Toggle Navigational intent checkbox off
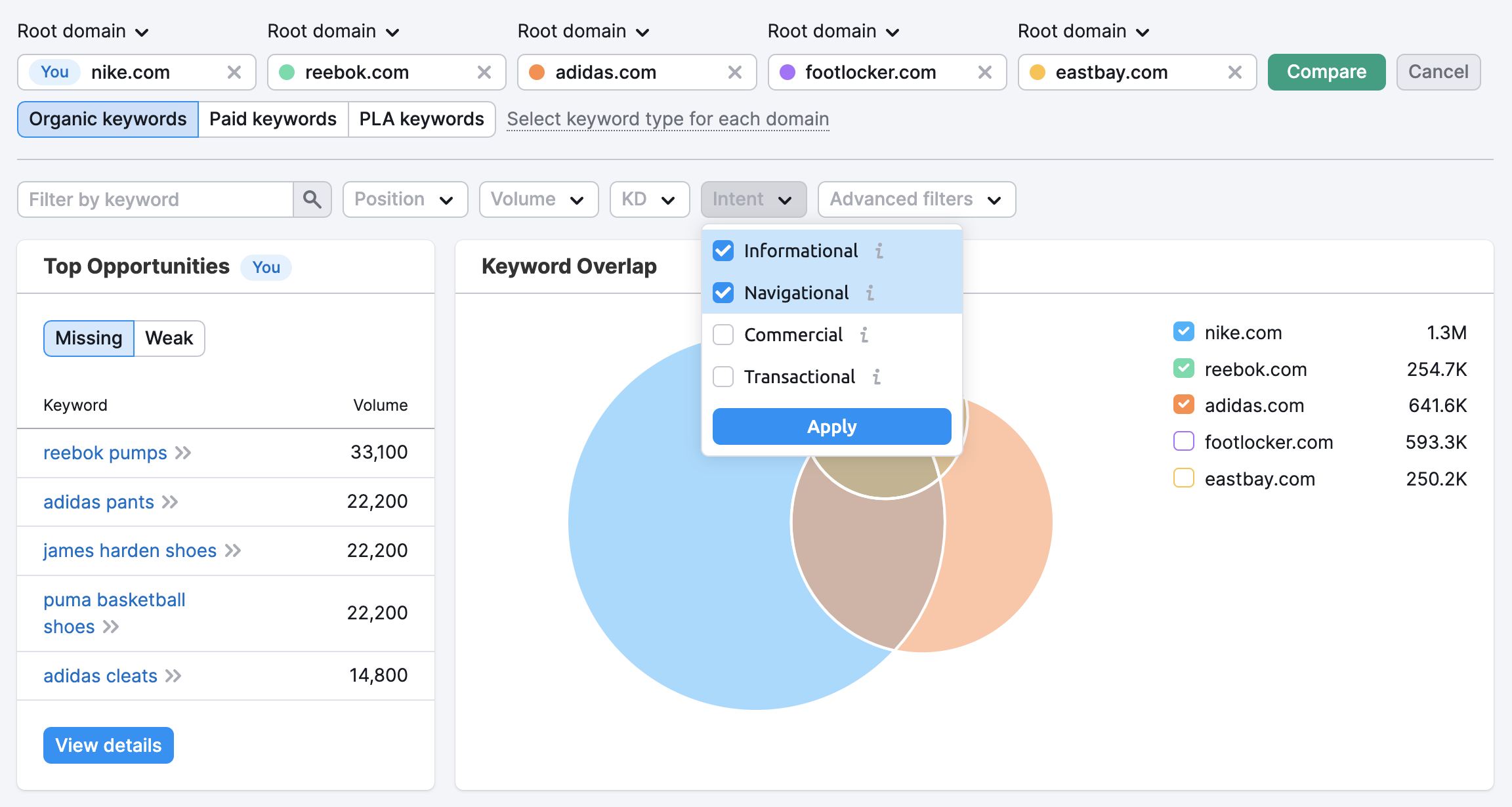The height and width of the screenshot is (807, 1512). click(723, 293)
